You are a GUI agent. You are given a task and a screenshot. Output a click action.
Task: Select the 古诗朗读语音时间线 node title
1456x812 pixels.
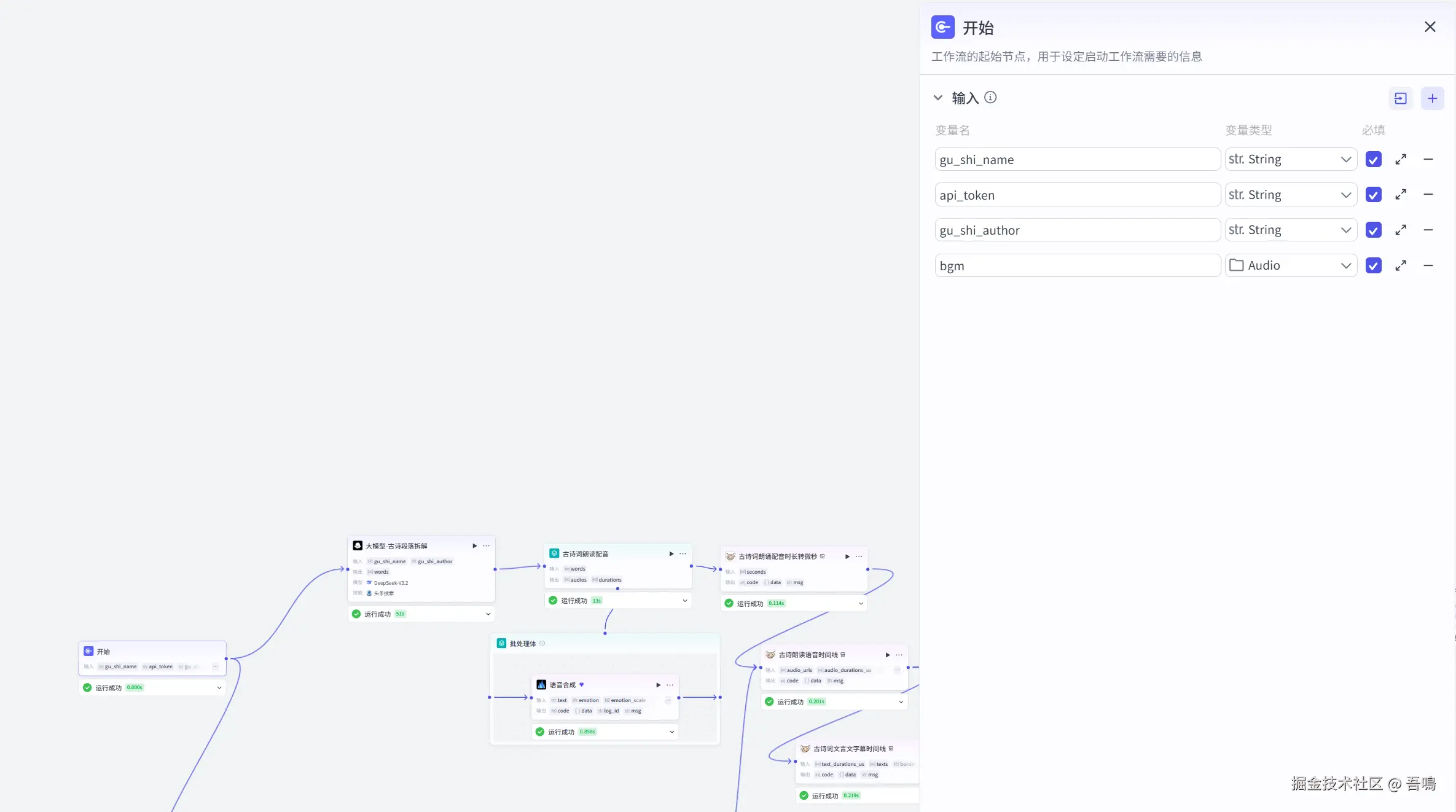click(808, 655)
